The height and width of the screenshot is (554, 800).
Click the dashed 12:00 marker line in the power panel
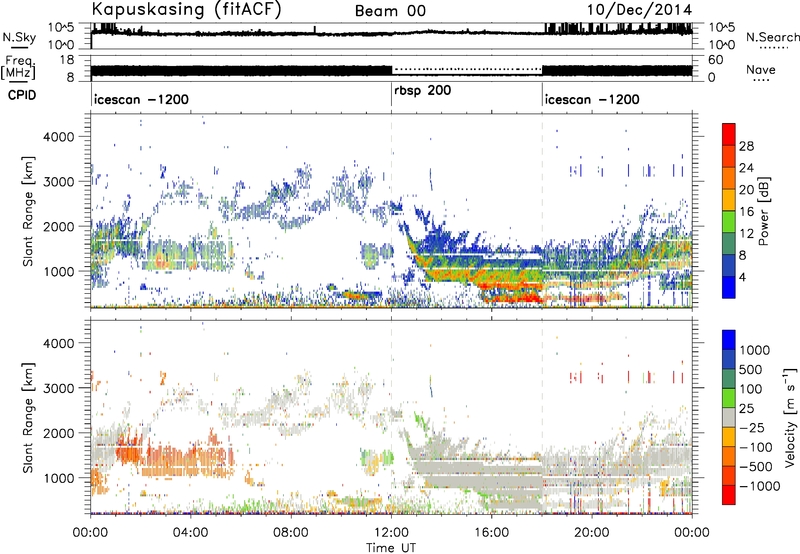pos(392,211)
